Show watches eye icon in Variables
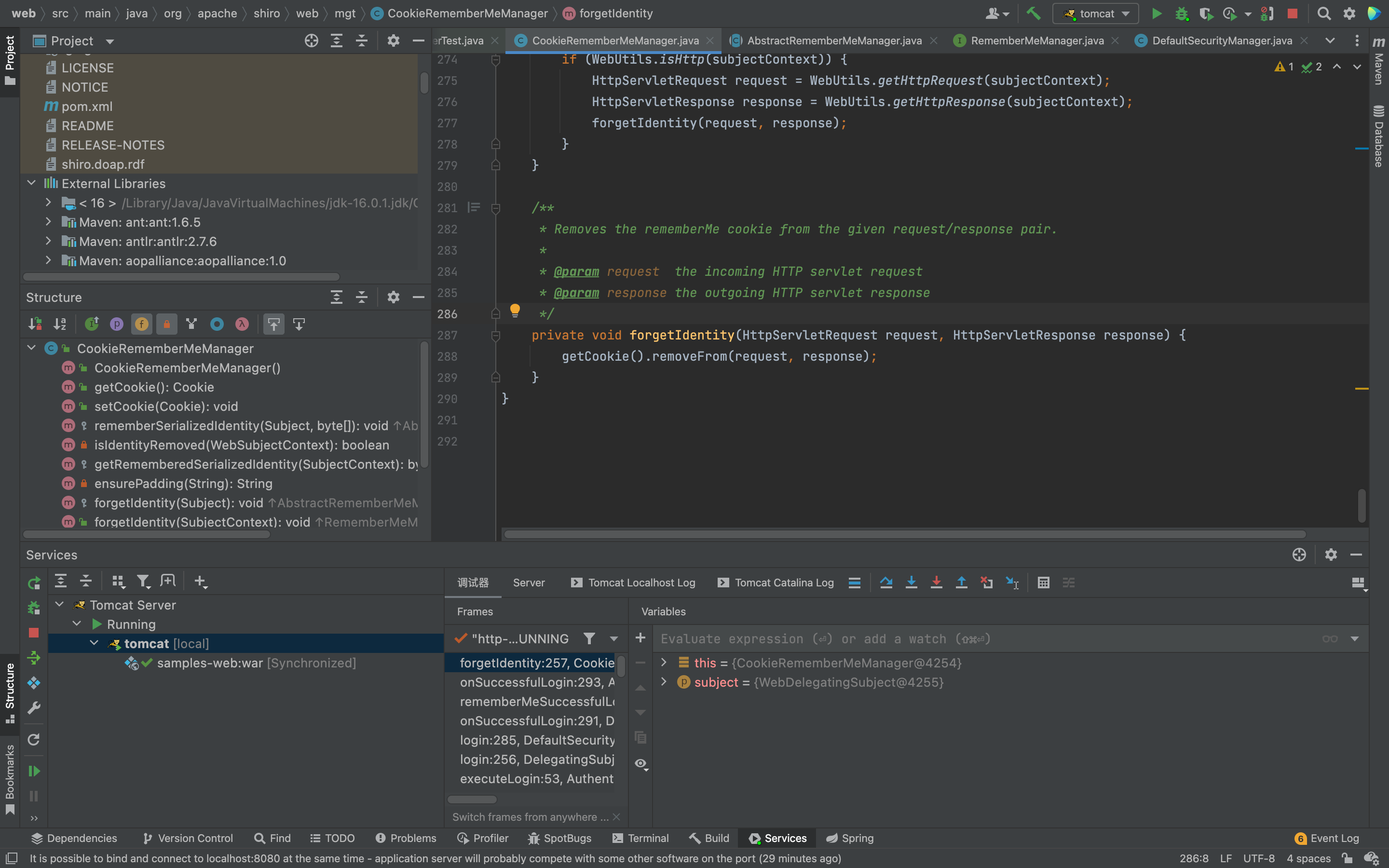Viewport: 1389px width, 868px height. tap(640, 763)
